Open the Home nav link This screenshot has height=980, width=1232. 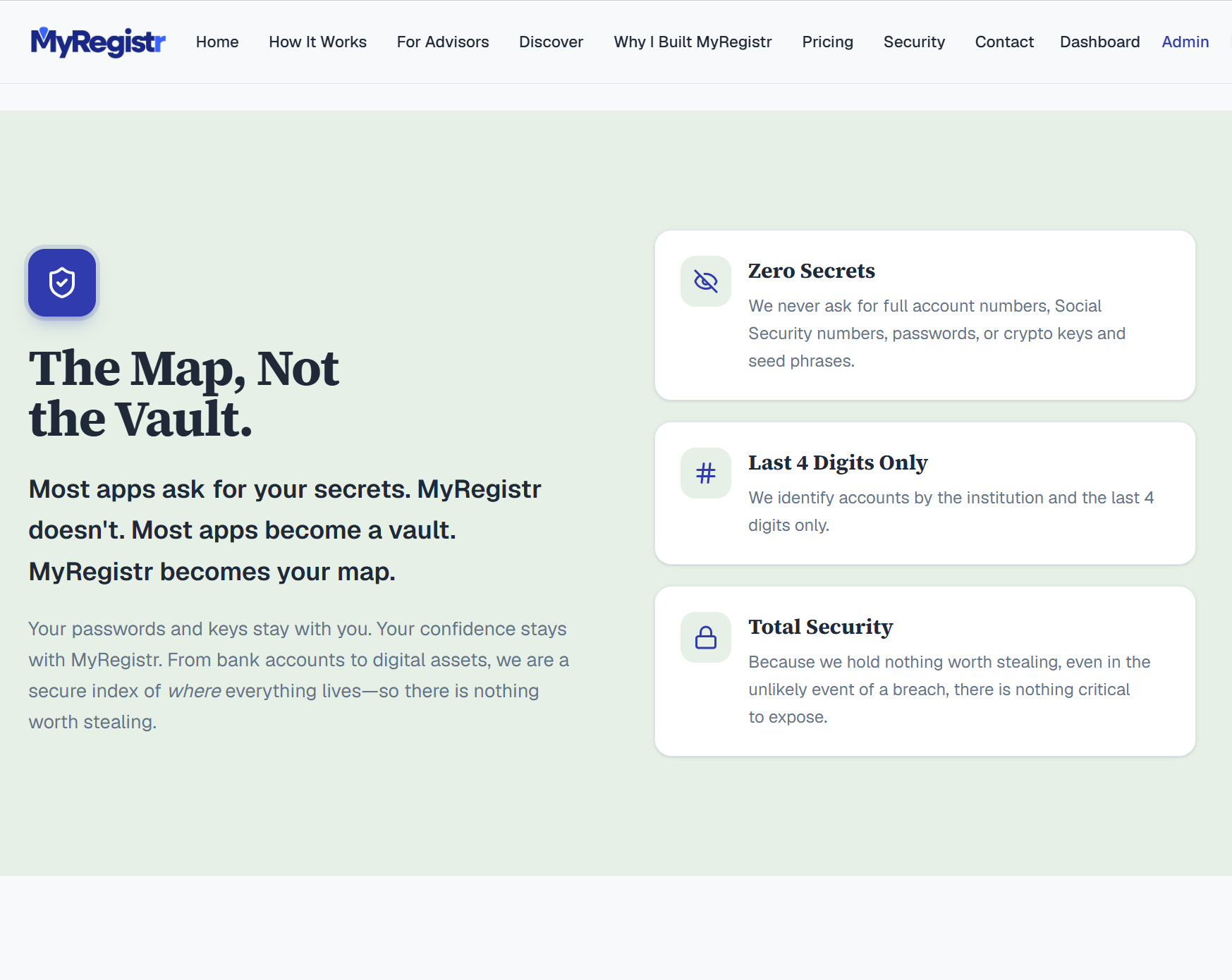[217, 42]
